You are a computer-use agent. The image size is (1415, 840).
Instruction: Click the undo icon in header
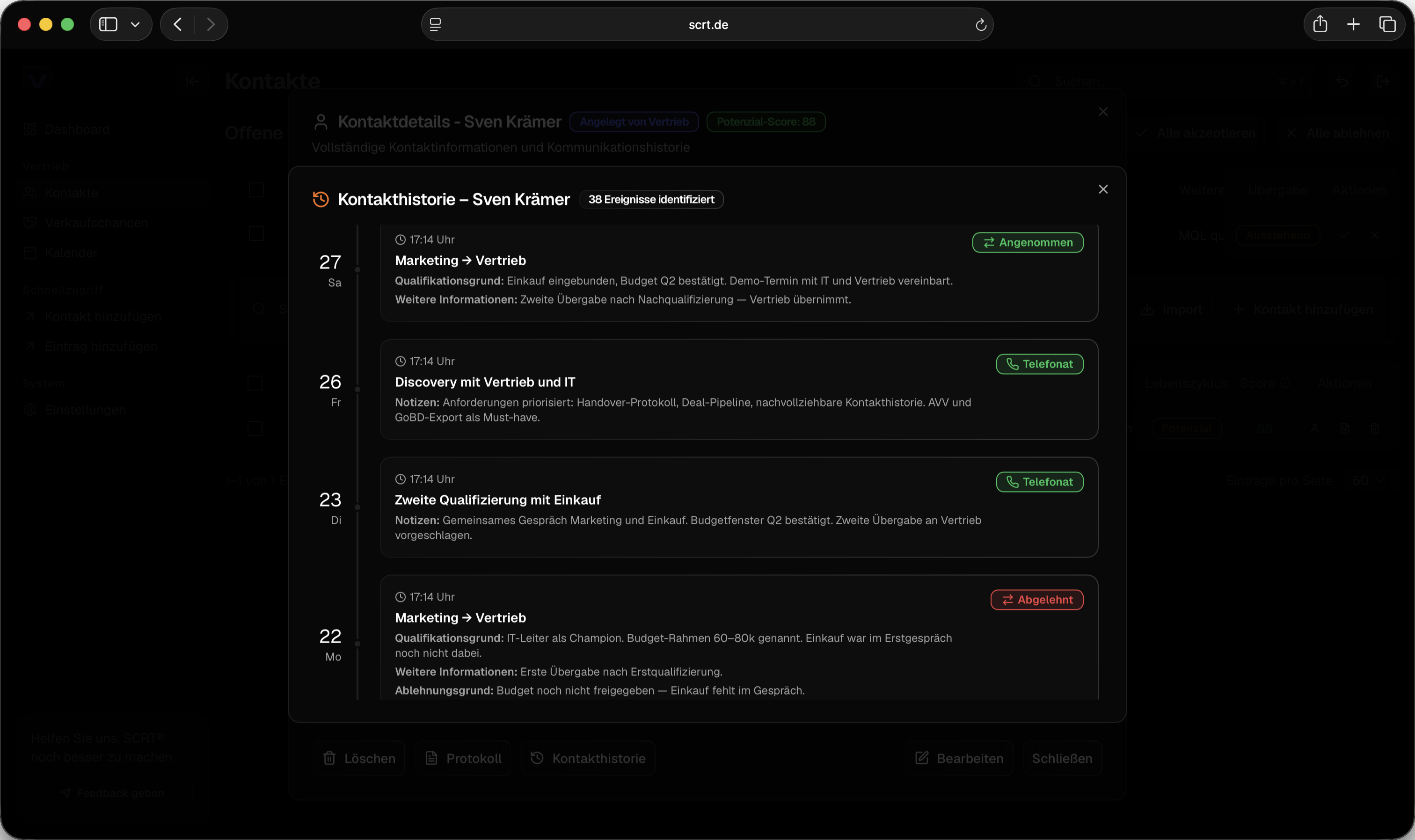click(1342, 81)
